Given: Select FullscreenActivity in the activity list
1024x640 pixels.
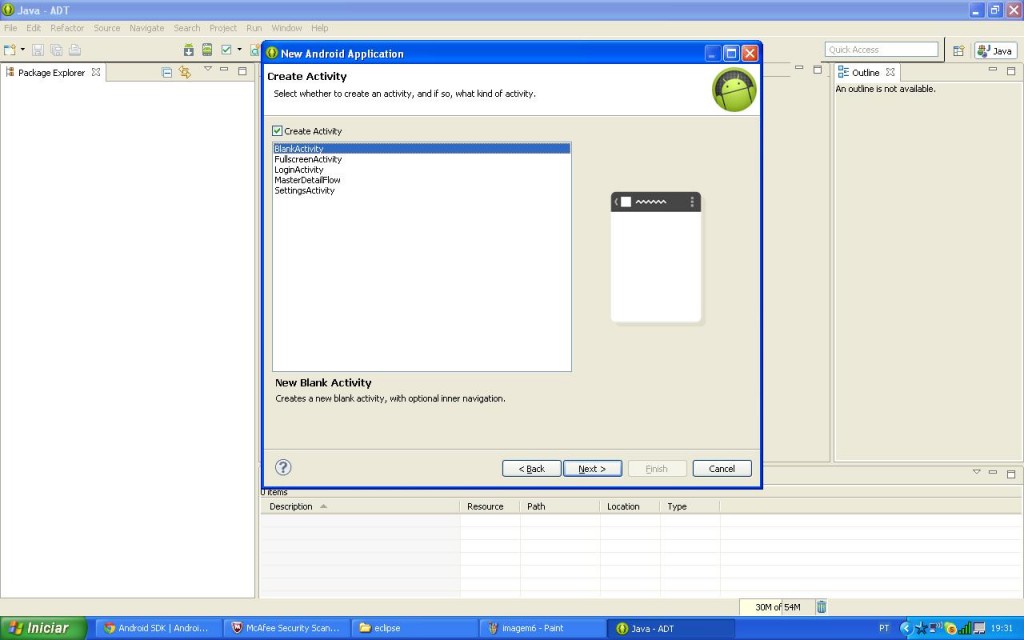Looking at the screenshot, I should click(x=421, y=159).
